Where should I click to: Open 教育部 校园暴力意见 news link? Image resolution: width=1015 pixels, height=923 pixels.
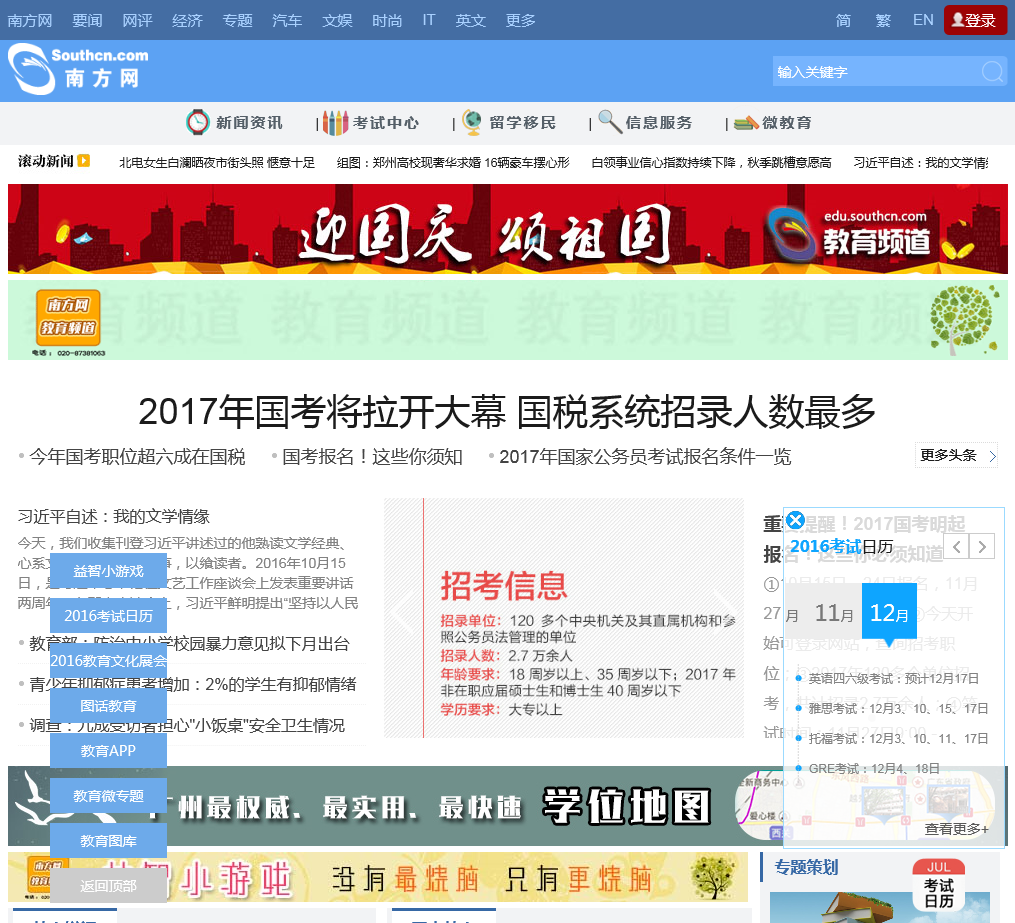coord(189,643)
